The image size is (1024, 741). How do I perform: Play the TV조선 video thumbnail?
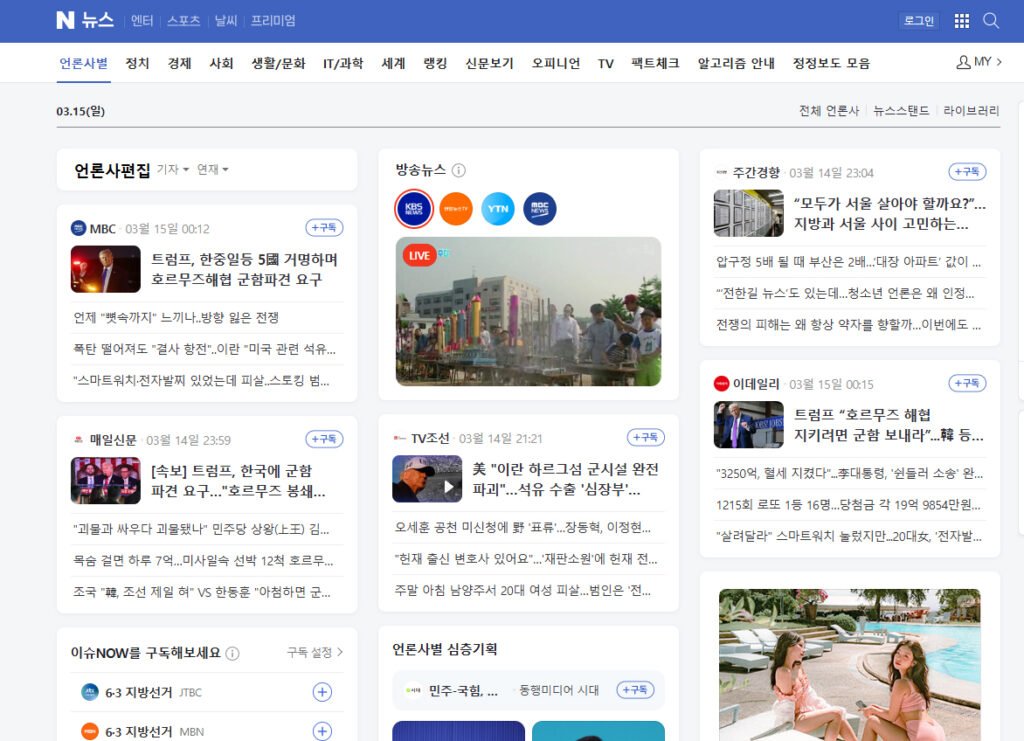(427, 479)
